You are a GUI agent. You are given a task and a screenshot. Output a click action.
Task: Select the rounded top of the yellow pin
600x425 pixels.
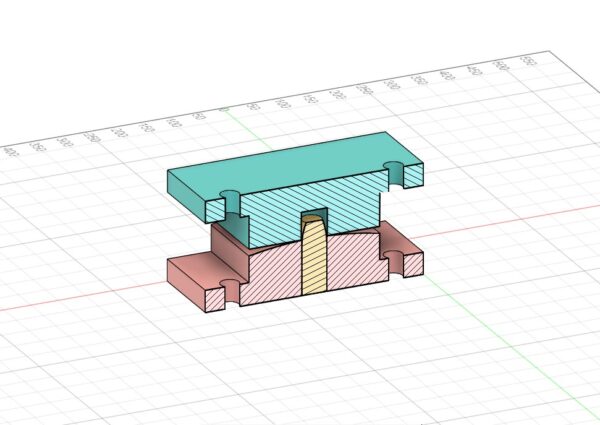click(311, 219)
